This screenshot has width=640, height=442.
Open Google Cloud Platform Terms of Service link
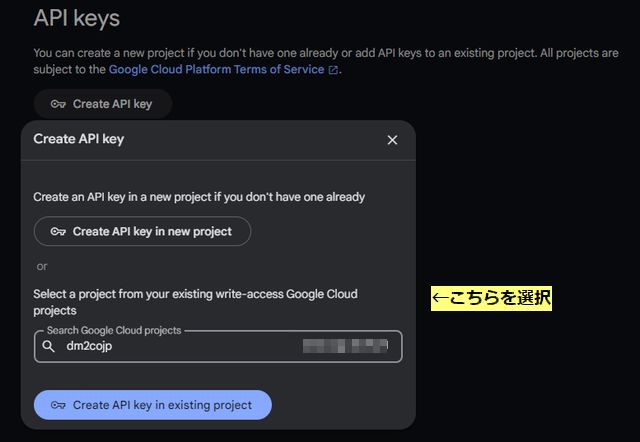216,69
